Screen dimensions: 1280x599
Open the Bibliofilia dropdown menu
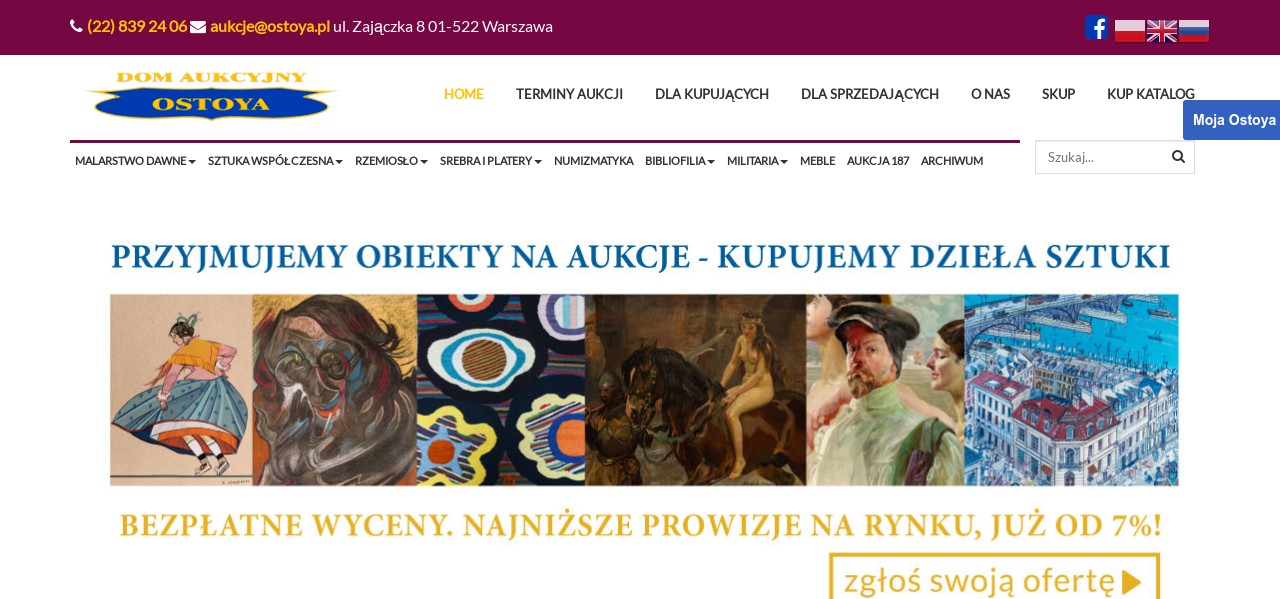tap(680, 161)
